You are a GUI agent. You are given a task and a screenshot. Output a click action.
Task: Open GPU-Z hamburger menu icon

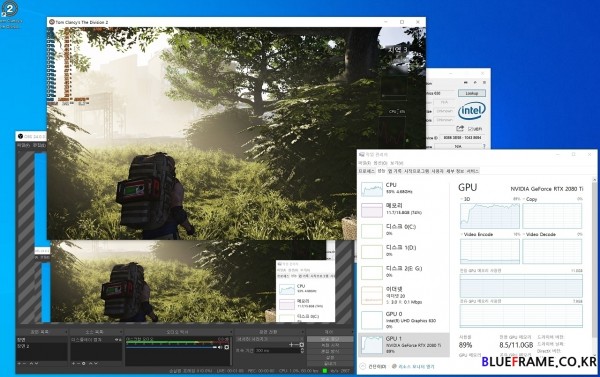(x=484, y=82)
